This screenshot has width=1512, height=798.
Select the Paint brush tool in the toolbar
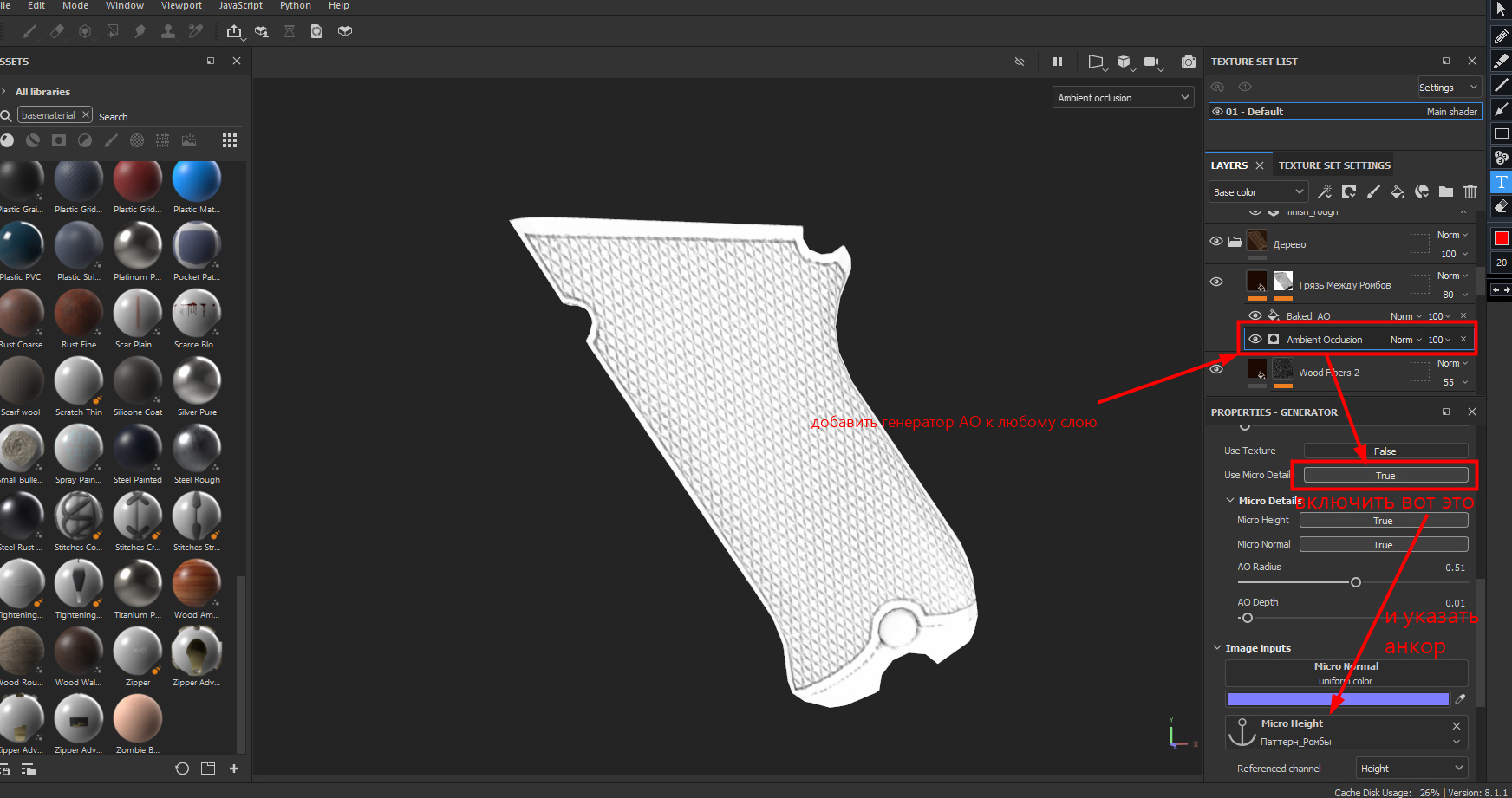point(29,31)
